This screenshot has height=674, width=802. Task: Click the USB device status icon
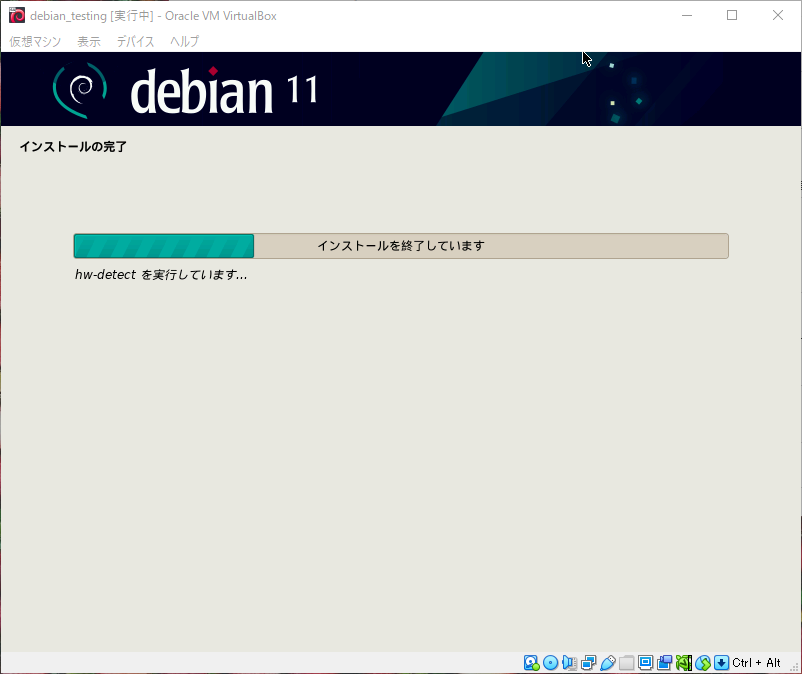click(608, 663)
